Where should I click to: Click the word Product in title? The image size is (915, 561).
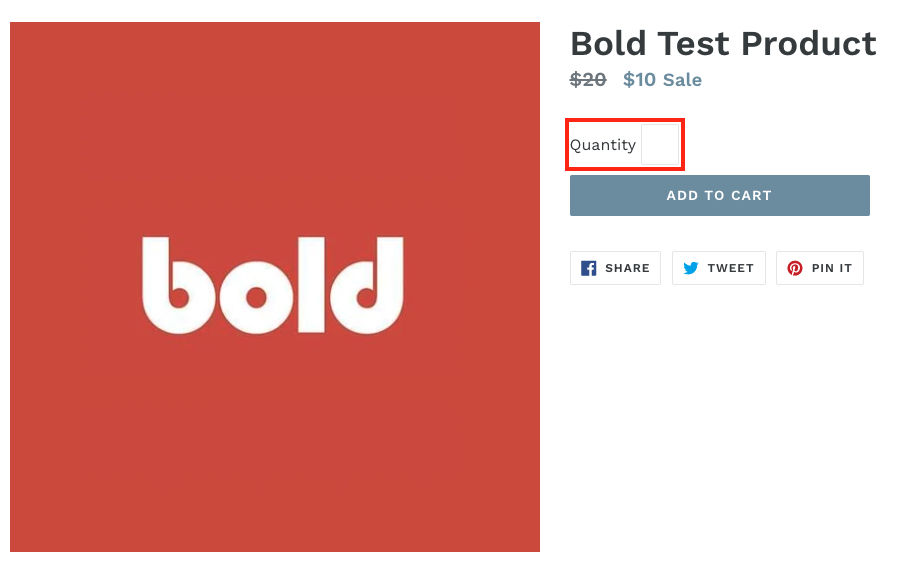point(809,43)
